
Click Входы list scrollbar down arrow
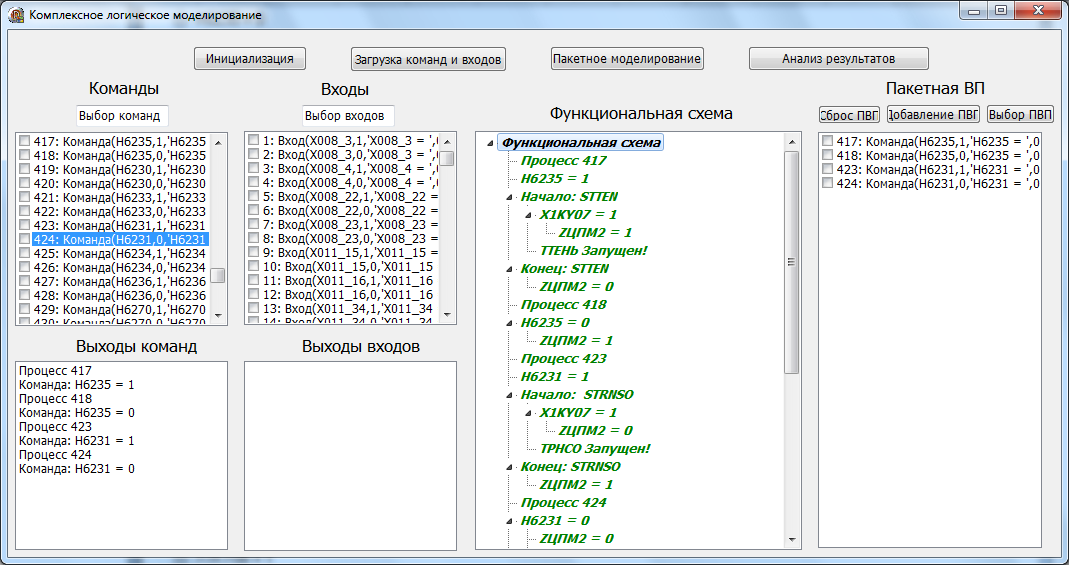pyautogui.click(x=447, y=315)
